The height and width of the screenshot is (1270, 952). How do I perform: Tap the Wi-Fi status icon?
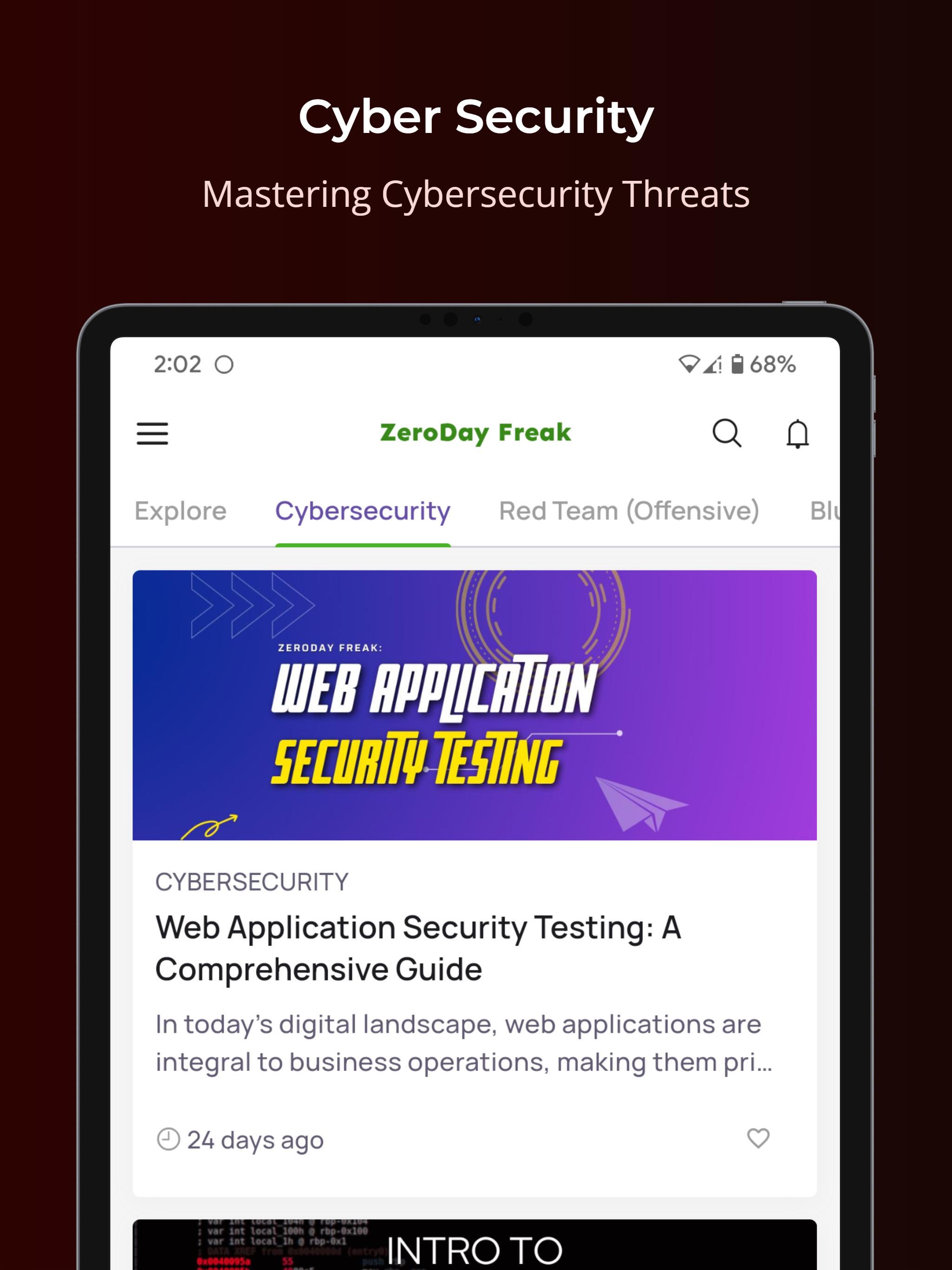click(689, 364)
